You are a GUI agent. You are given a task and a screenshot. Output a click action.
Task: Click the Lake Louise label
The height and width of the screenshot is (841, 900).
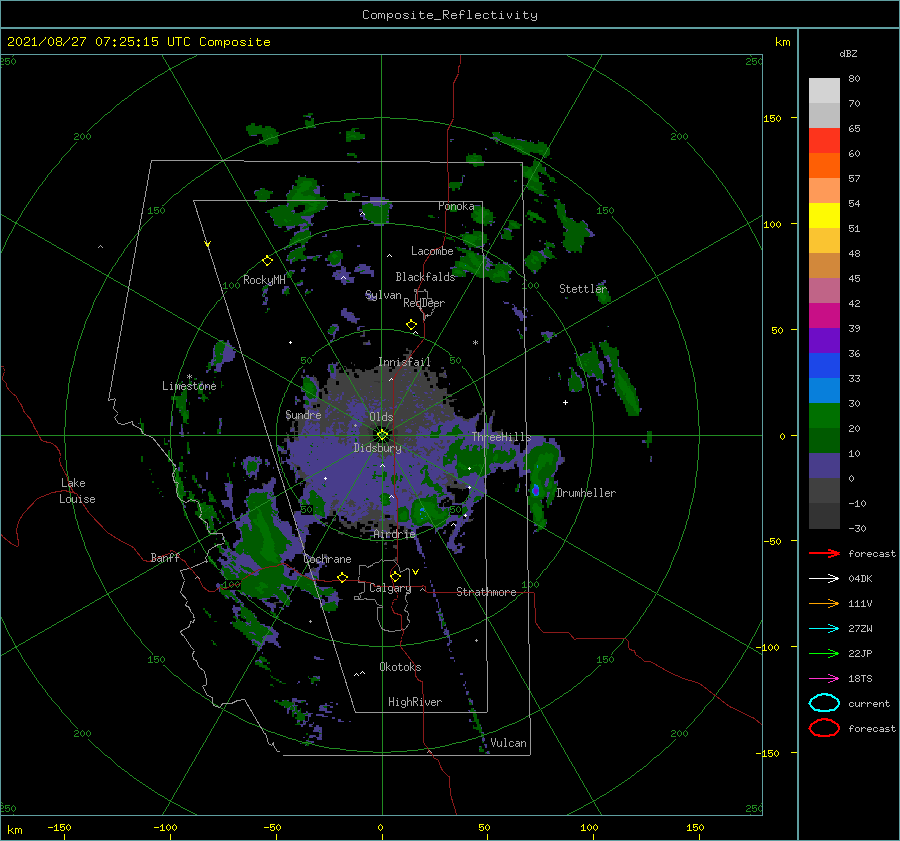pyautogui.click(x=77, y=491)
